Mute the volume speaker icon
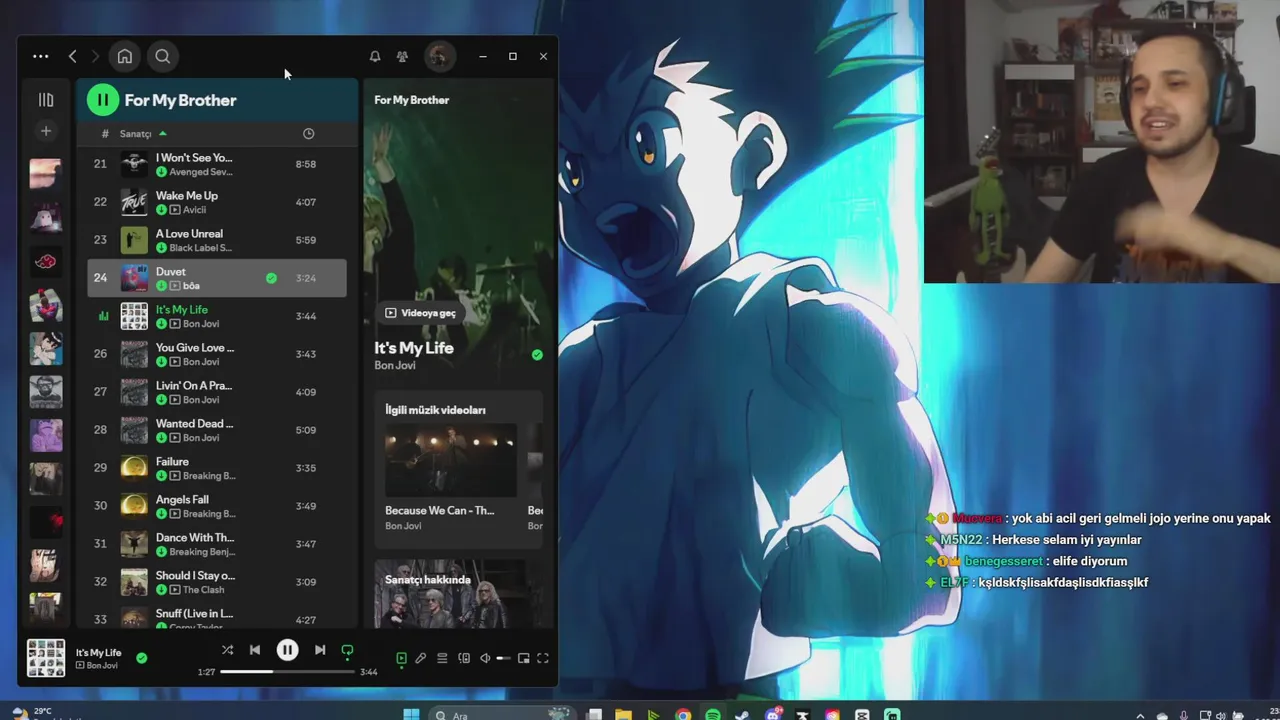The image size is (1280, 720). pos(485,658)
